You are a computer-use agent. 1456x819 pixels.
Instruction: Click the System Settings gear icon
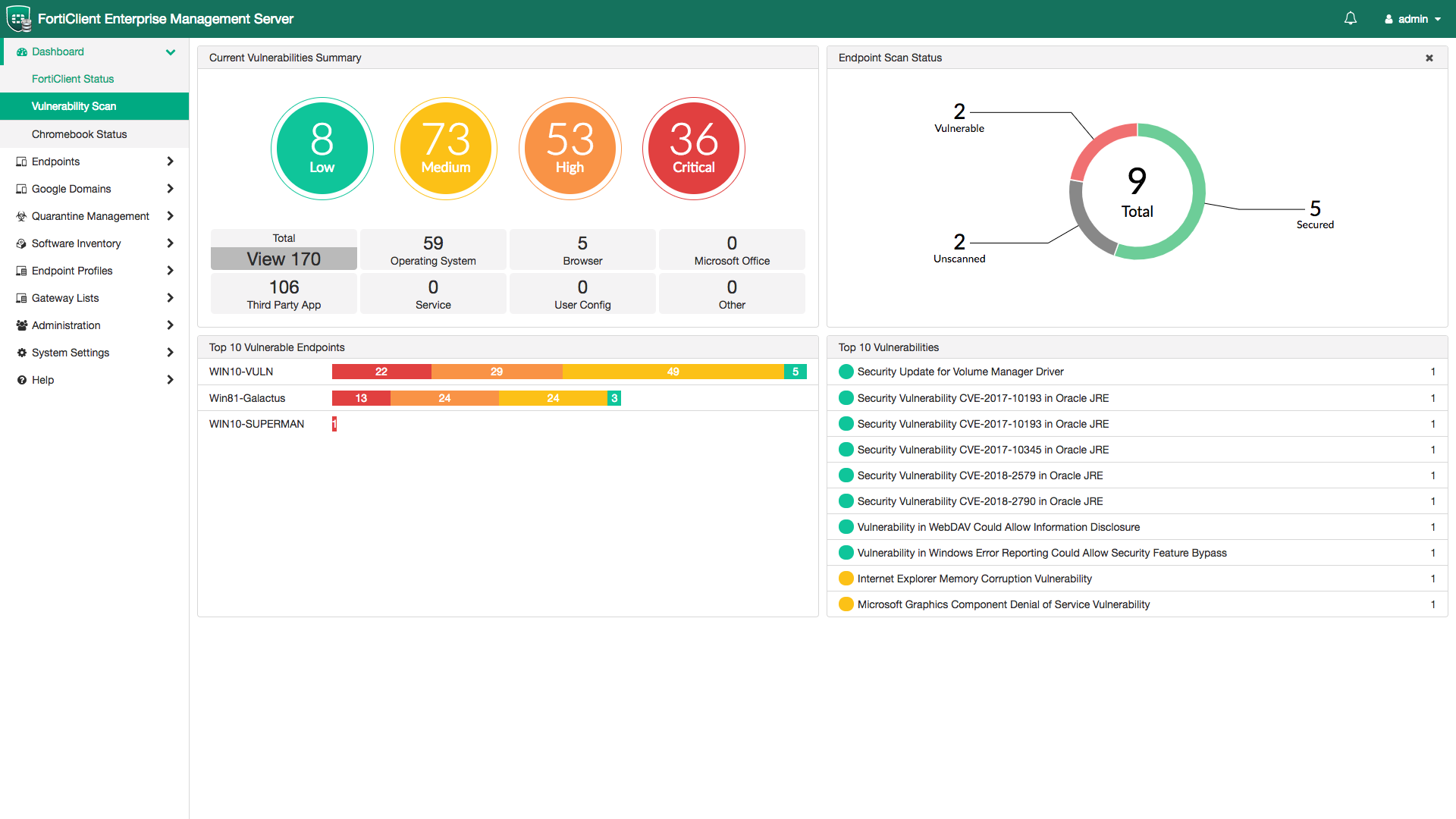[x=20, y=353]
